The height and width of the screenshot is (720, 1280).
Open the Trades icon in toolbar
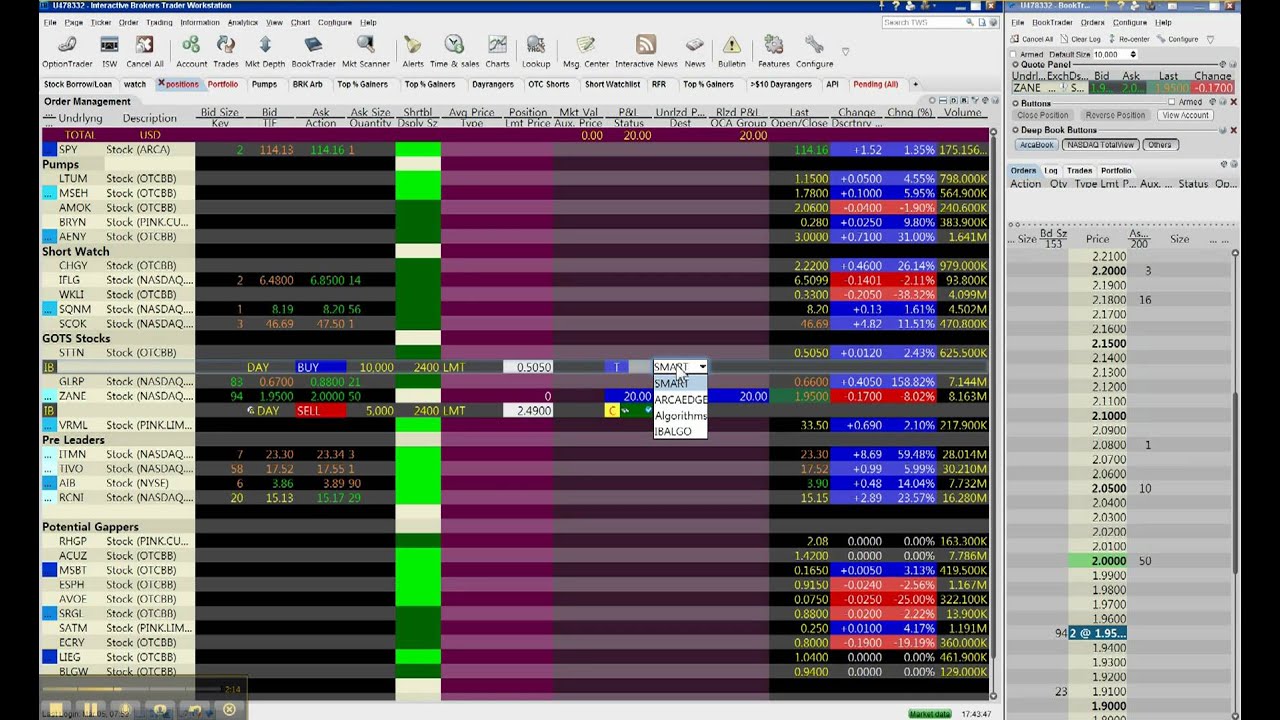[x=226, y=51]
